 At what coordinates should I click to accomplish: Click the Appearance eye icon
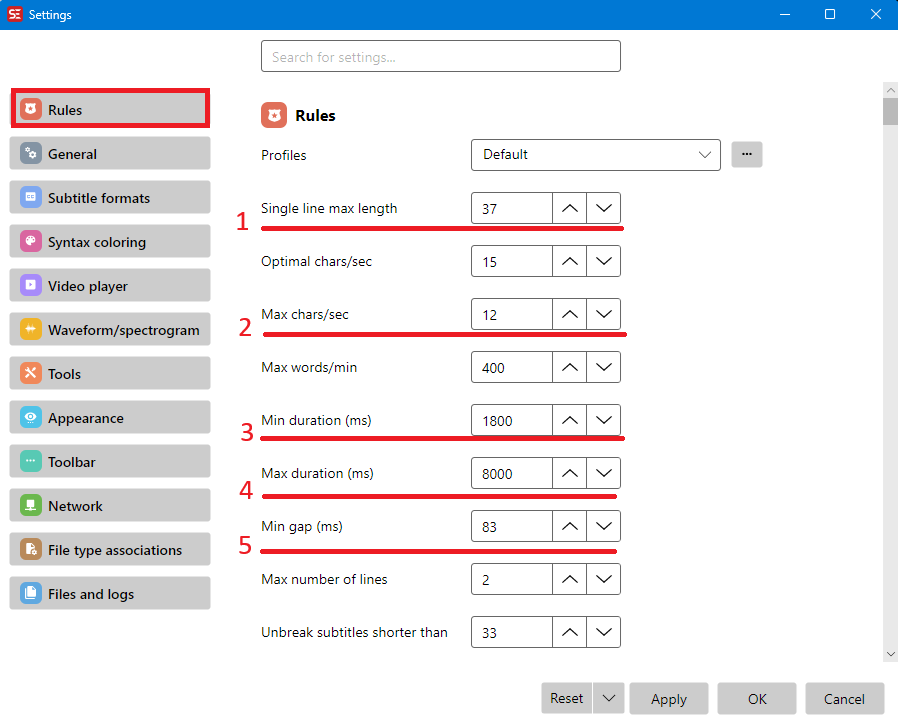[x=30, y=417]
